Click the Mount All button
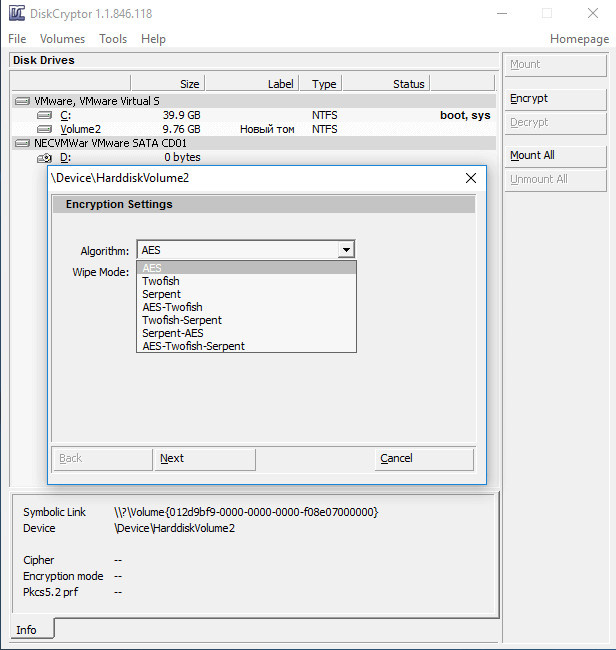This screenshot has width=616, height=650. pyautogui.click(x=556, y=155)
